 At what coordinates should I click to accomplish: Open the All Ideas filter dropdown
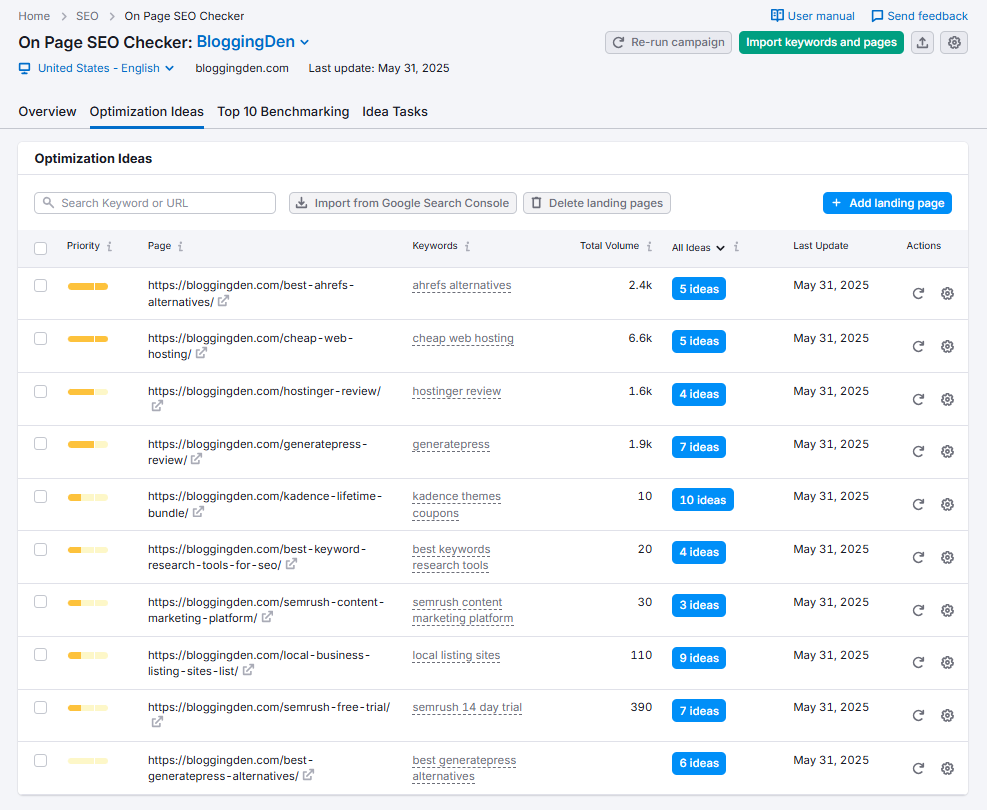pos(697,248)
